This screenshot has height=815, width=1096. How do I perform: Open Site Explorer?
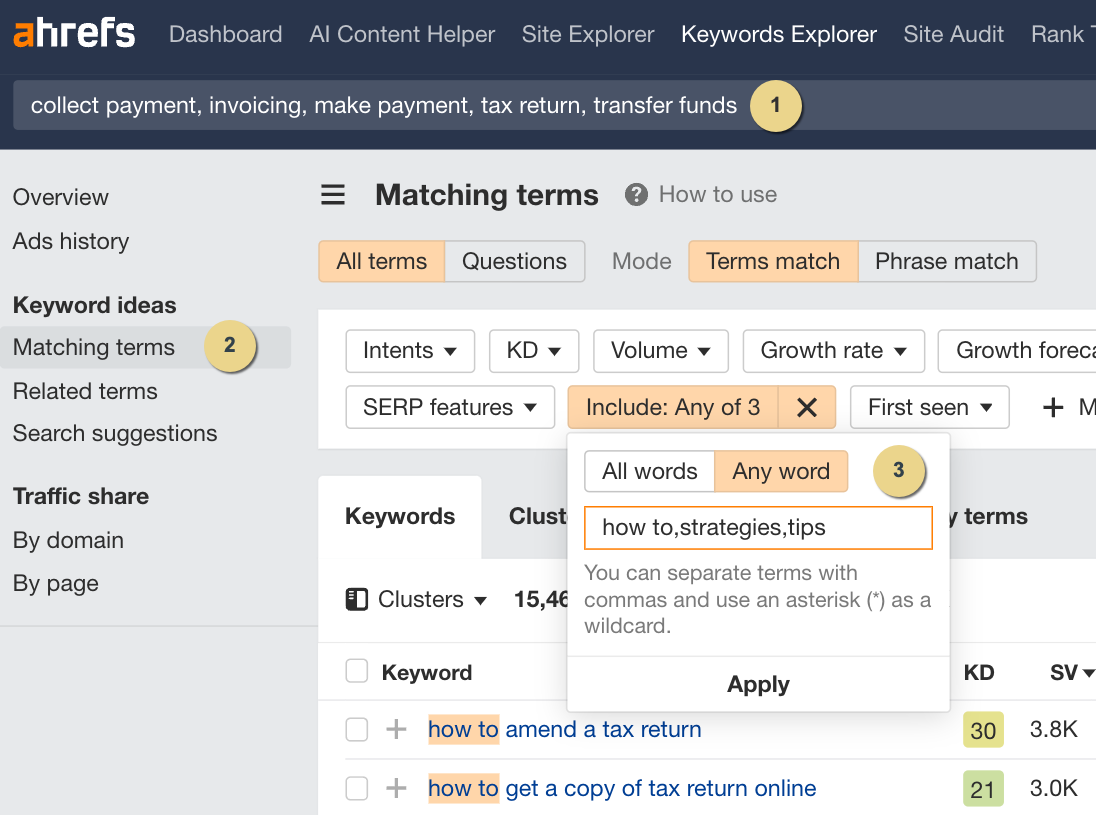click(588, 34)
